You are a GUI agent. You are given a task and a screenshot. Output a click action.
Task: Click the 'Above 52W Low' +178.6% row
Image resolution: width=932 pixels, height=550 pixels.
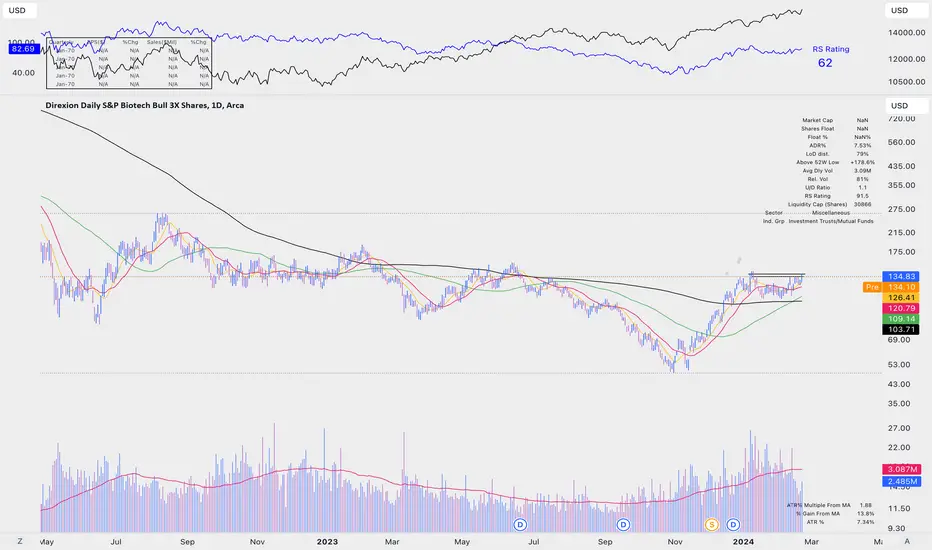pos(835,162)
